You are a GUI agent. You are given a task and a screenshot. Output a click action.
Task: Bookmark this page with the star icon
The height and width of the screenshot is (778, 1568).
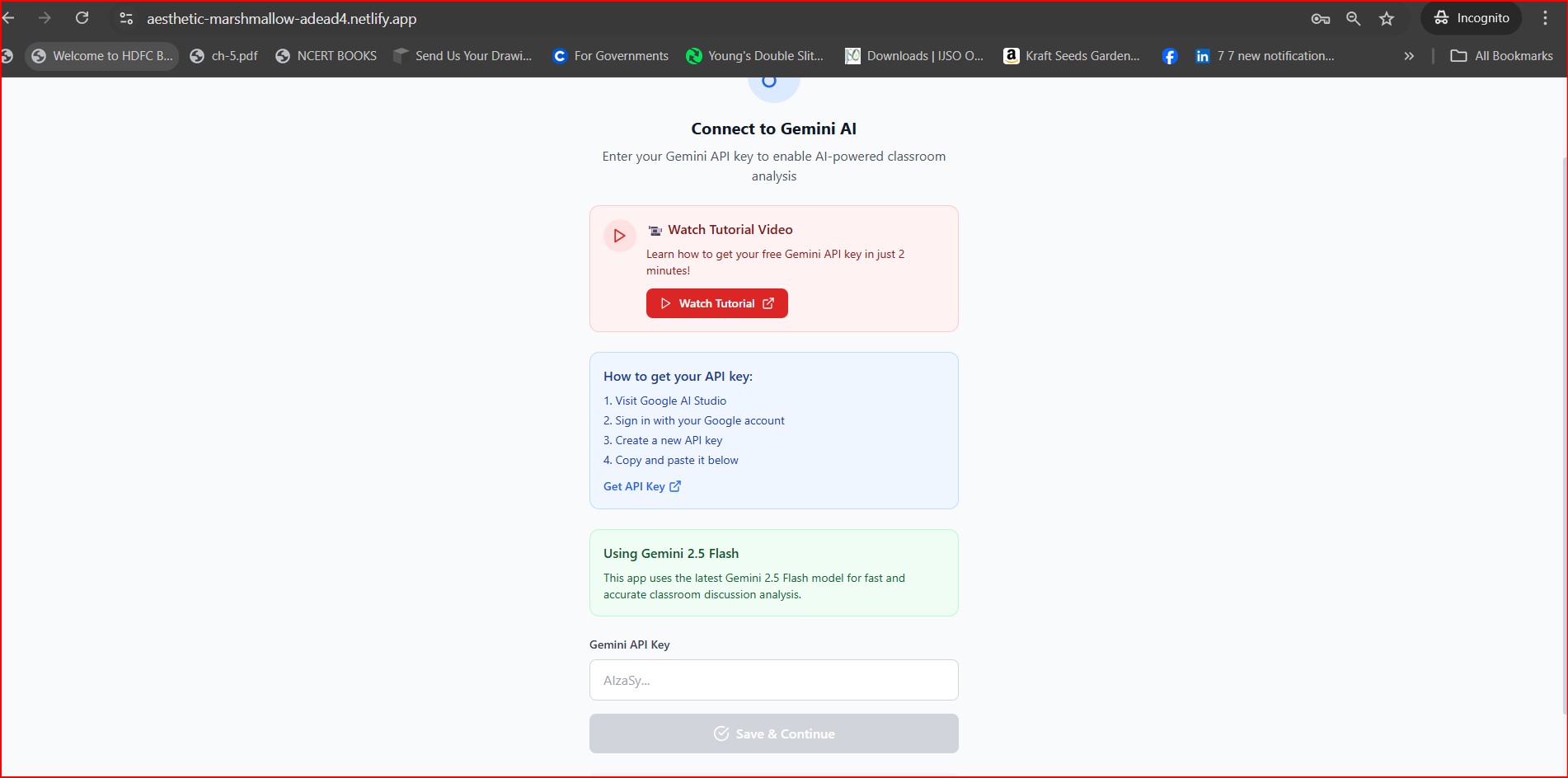[1387, 18]
